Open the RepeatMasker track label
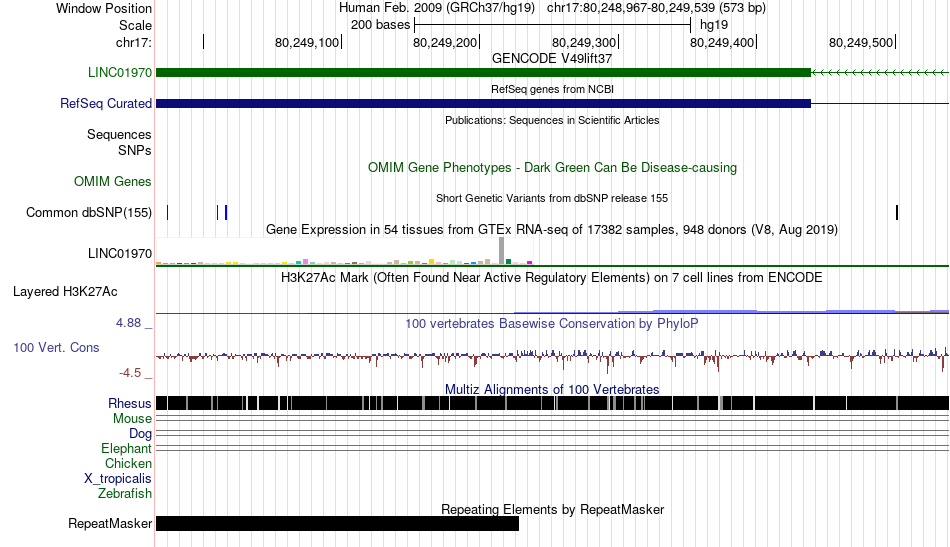The width and height of the screenshot is (950, 547). (x=110, y=523)
